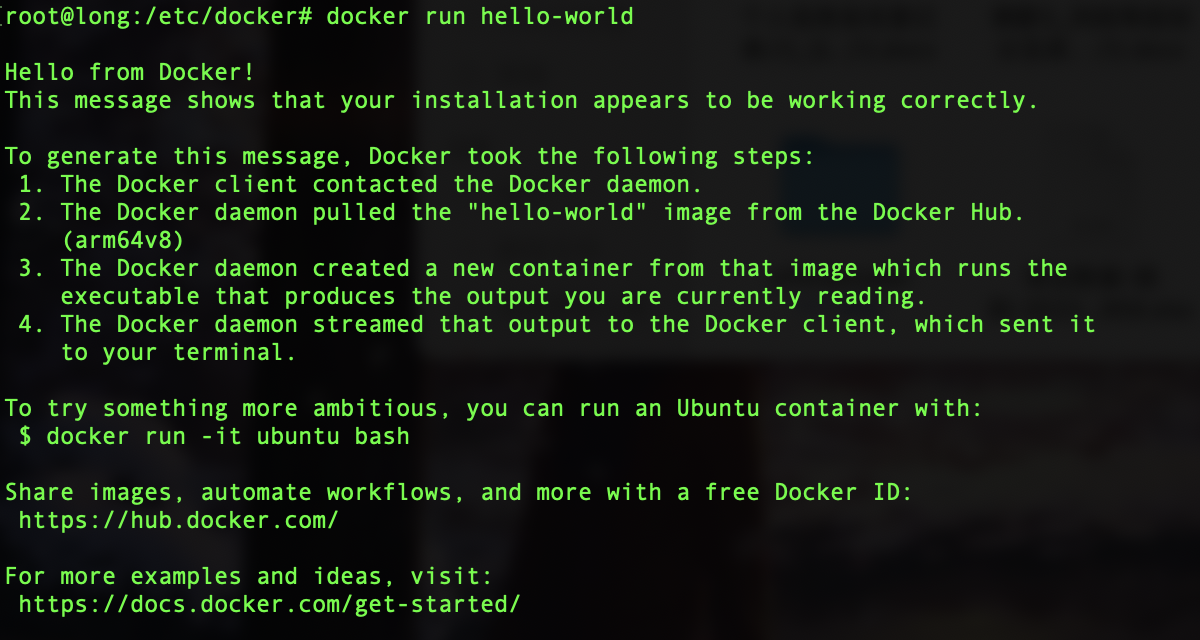Screen dimensions: 1200x640
Task: Click the "docker run hello-world" command text
Action: coord(480,16)
